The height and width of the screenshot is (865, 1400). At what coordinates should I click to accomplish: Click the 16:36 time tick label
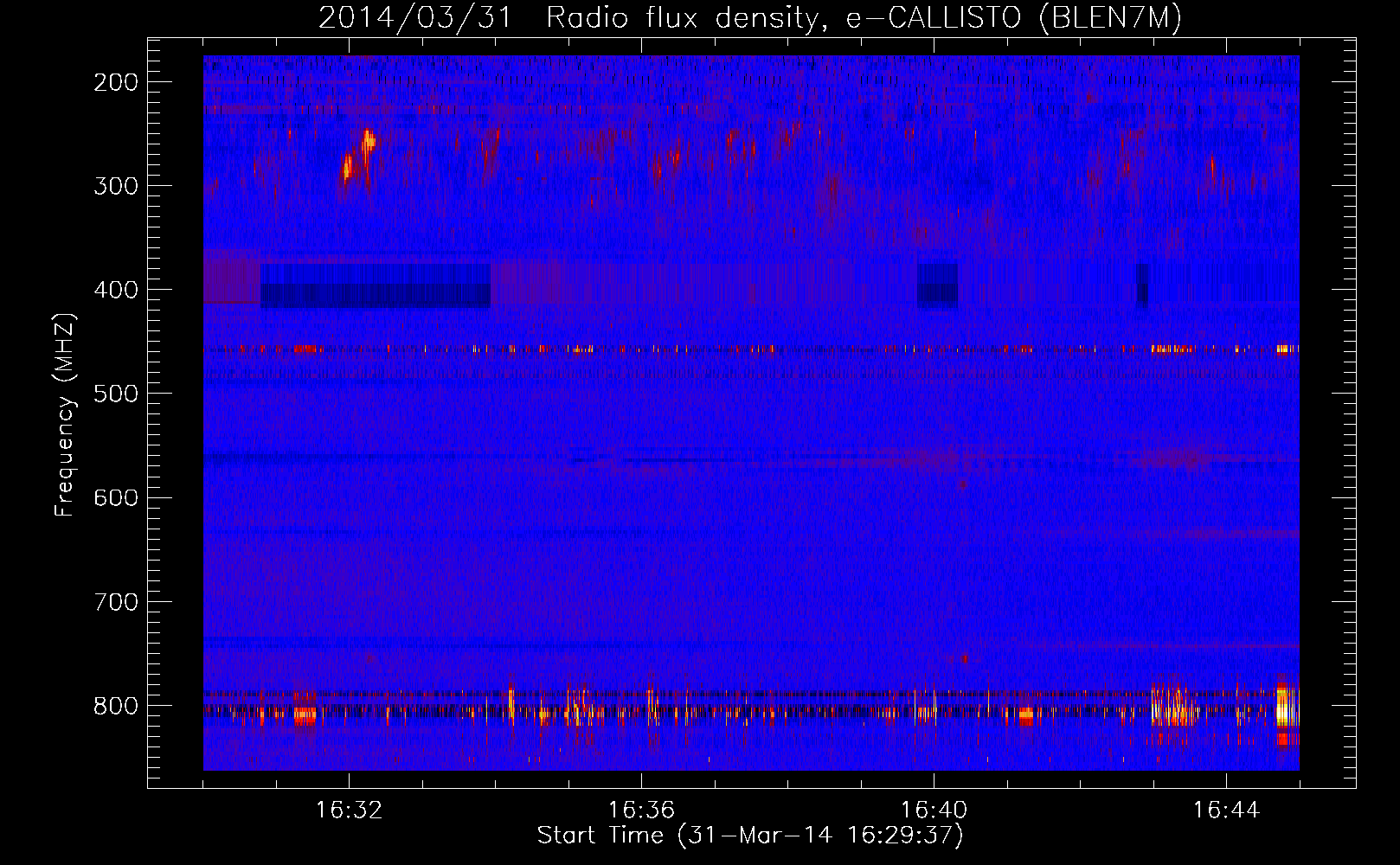pyautogui.click(x=641, y=811)
